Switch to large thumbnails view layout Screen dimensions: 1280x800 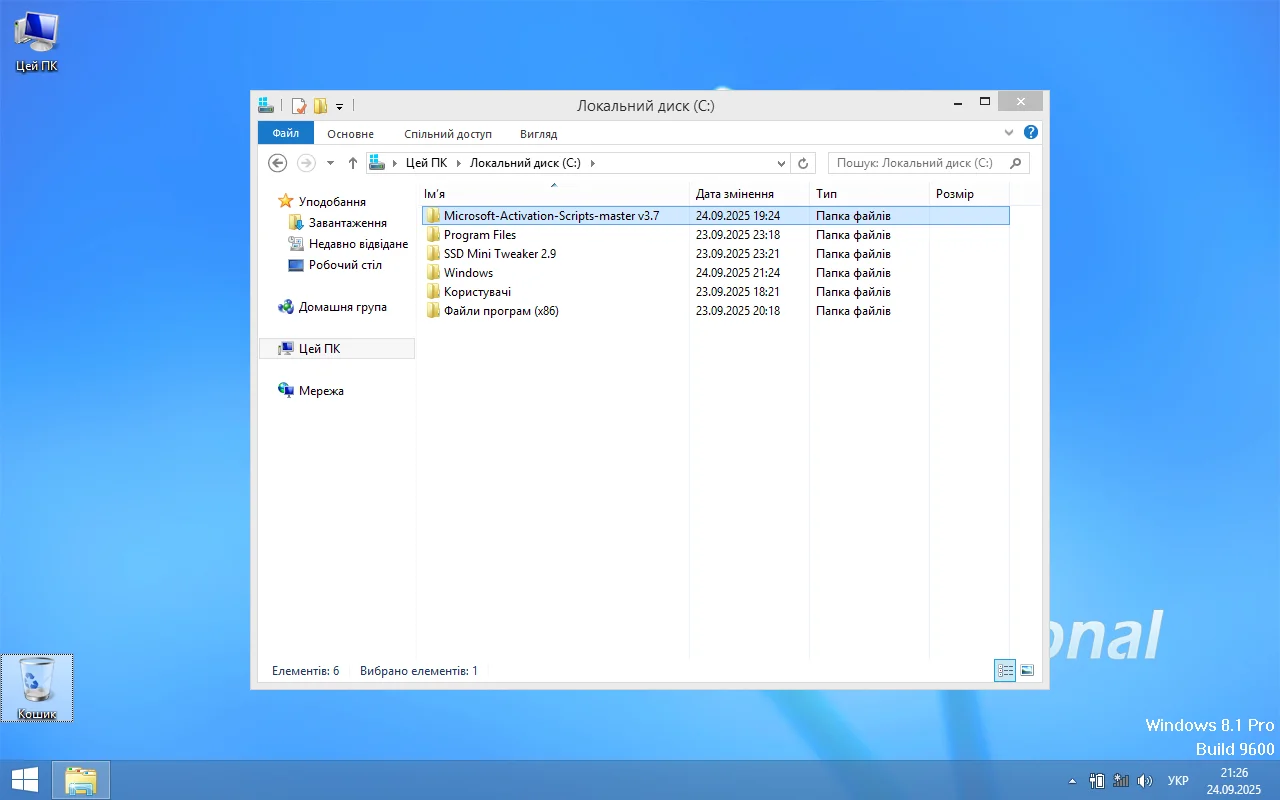1027,670
